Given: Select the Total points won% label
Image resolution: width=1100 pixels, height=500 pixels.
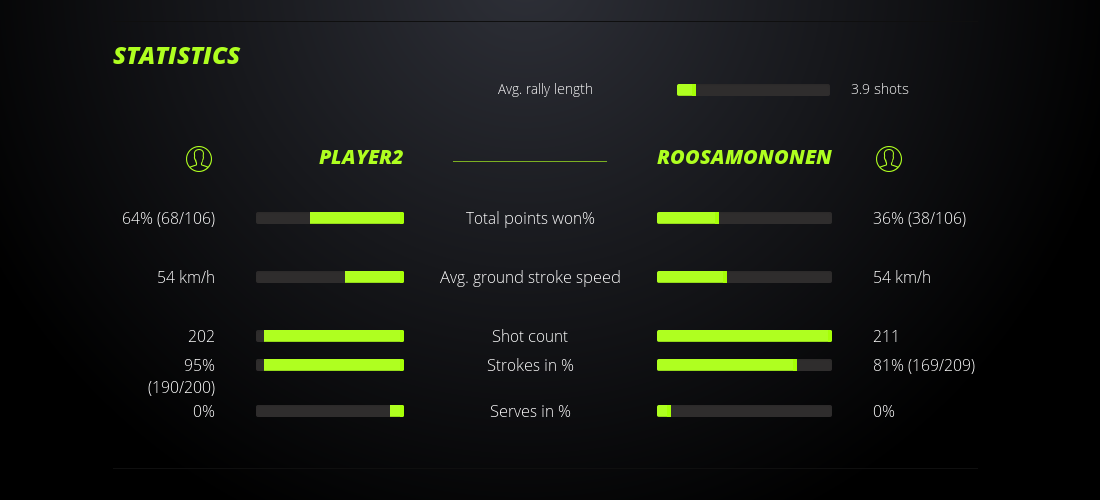Looking at the screenshot, I should (530, 218).
